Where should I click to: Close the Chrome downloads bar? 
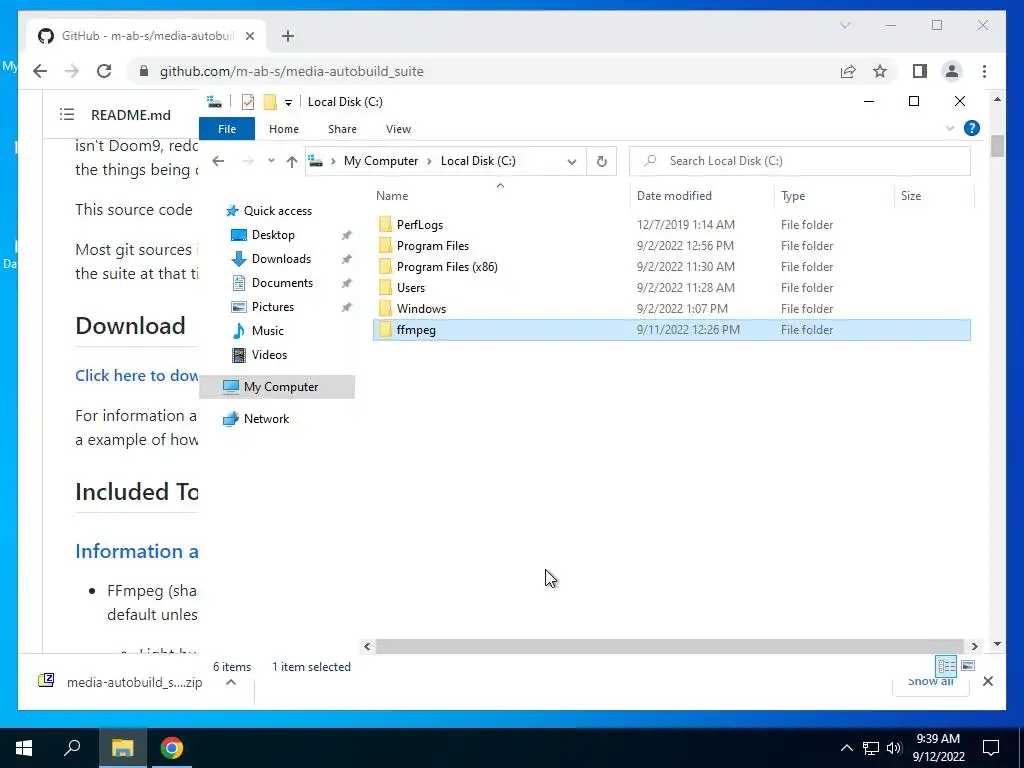[987, 681]
